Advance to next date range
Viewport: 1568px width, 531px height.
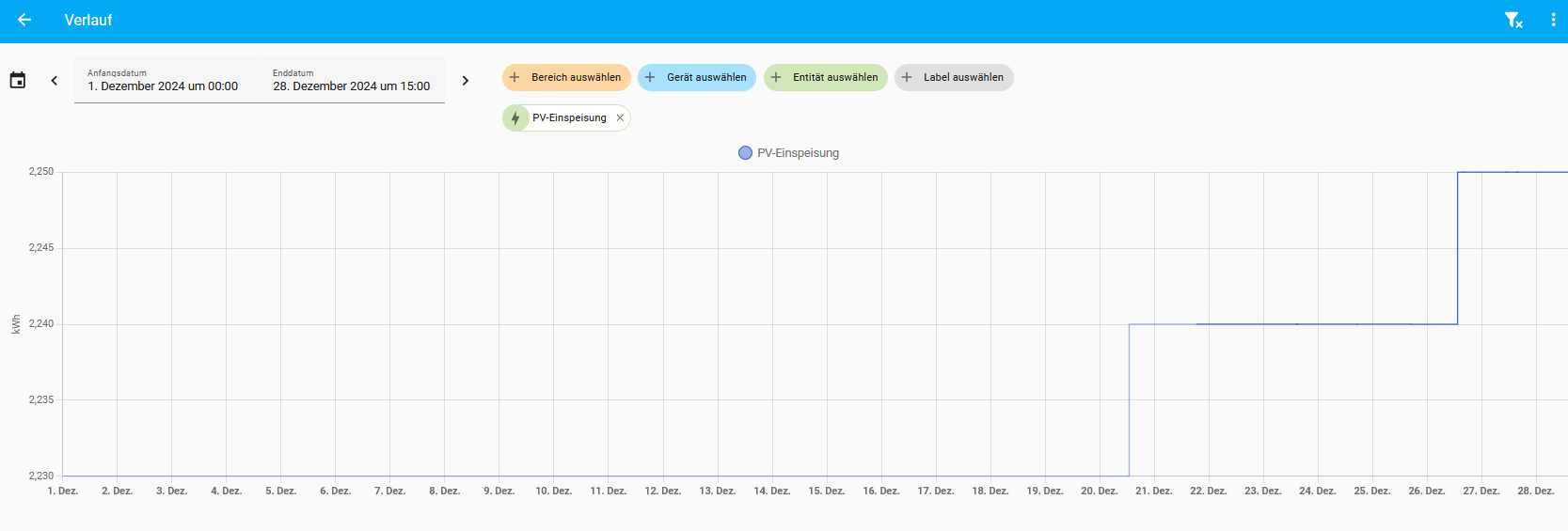[x=465, y=81]
